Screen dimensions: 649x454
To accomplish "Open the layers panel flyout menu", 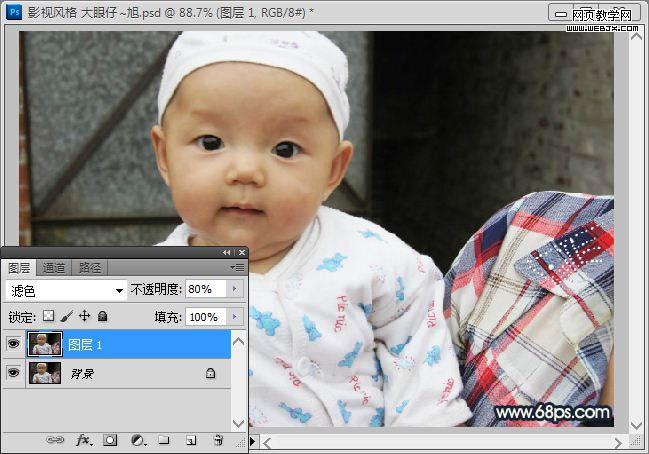I will pyautogui.click(x=237, y=268).
